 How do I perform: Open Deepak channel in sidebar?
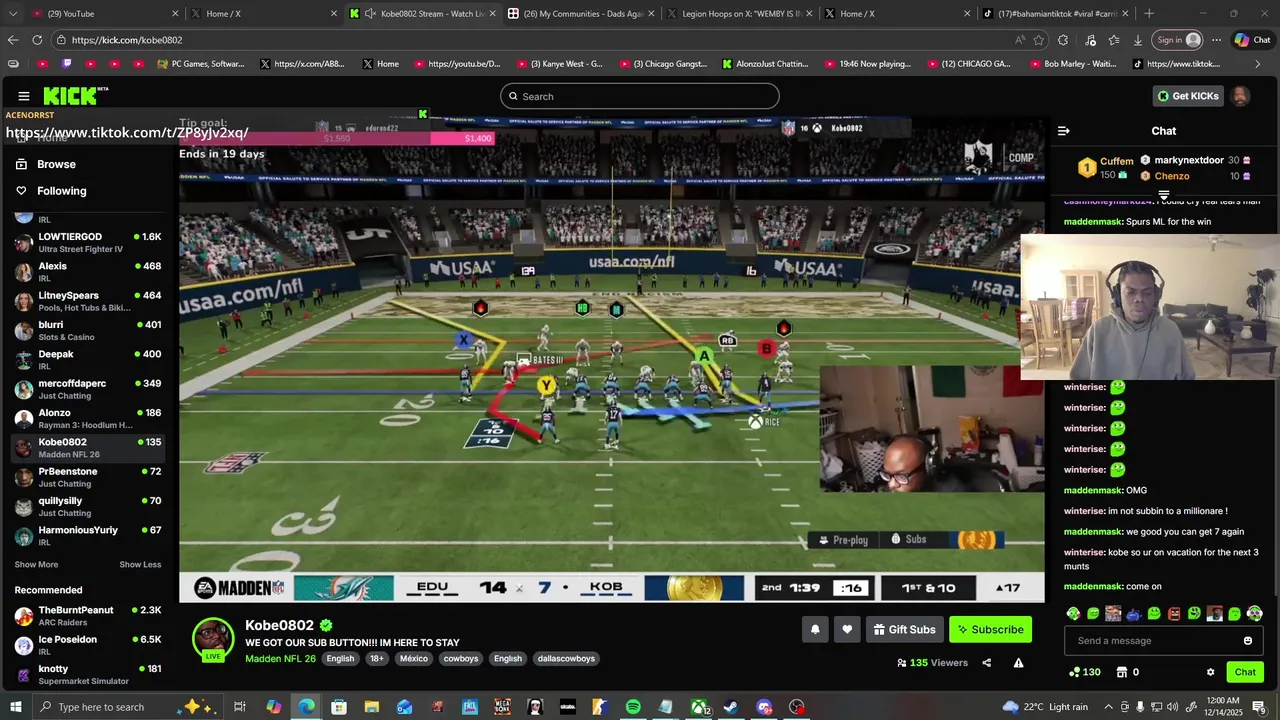88,359
